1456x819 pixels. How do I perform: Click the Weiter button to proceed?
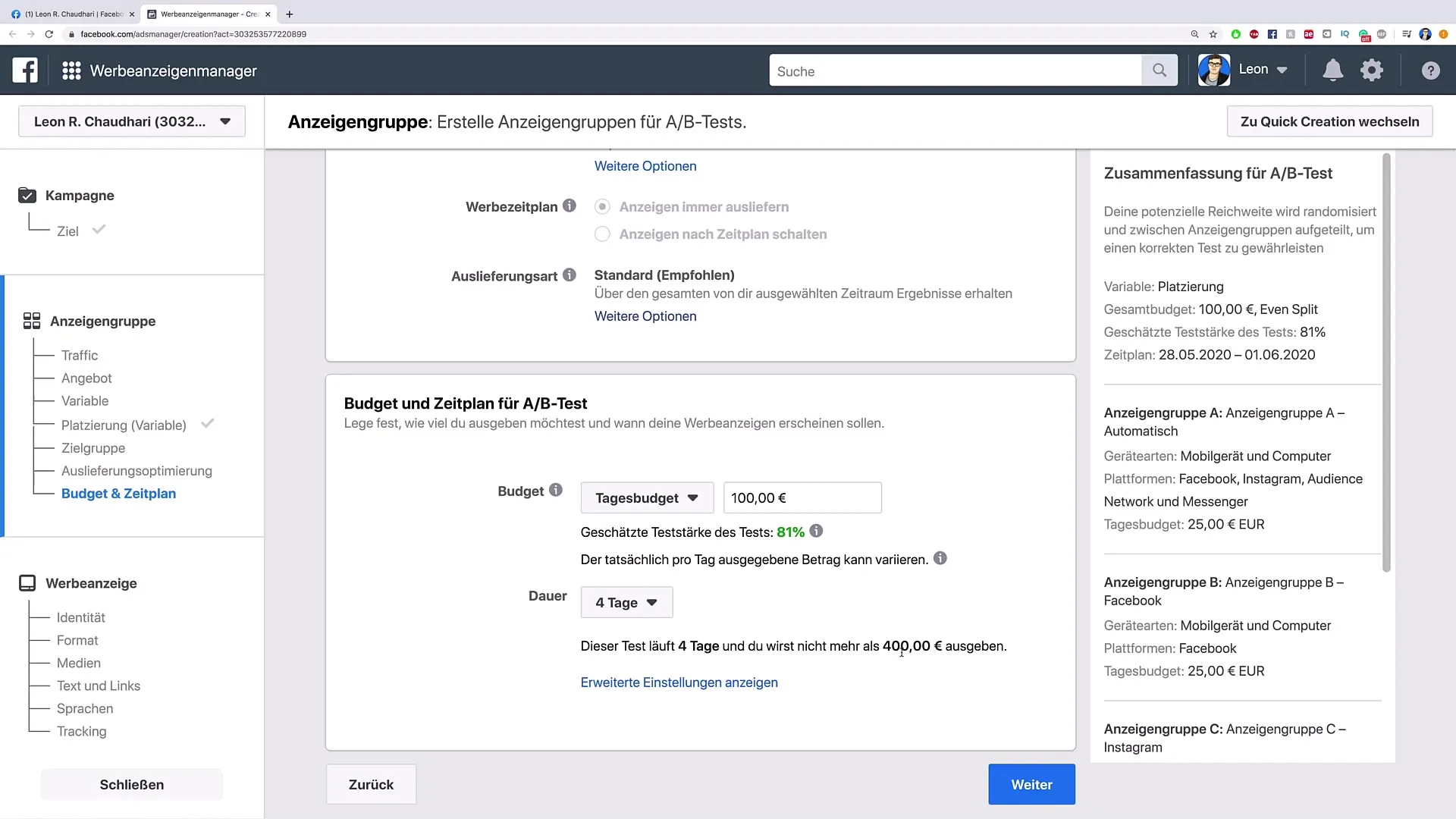point(1032,784)
